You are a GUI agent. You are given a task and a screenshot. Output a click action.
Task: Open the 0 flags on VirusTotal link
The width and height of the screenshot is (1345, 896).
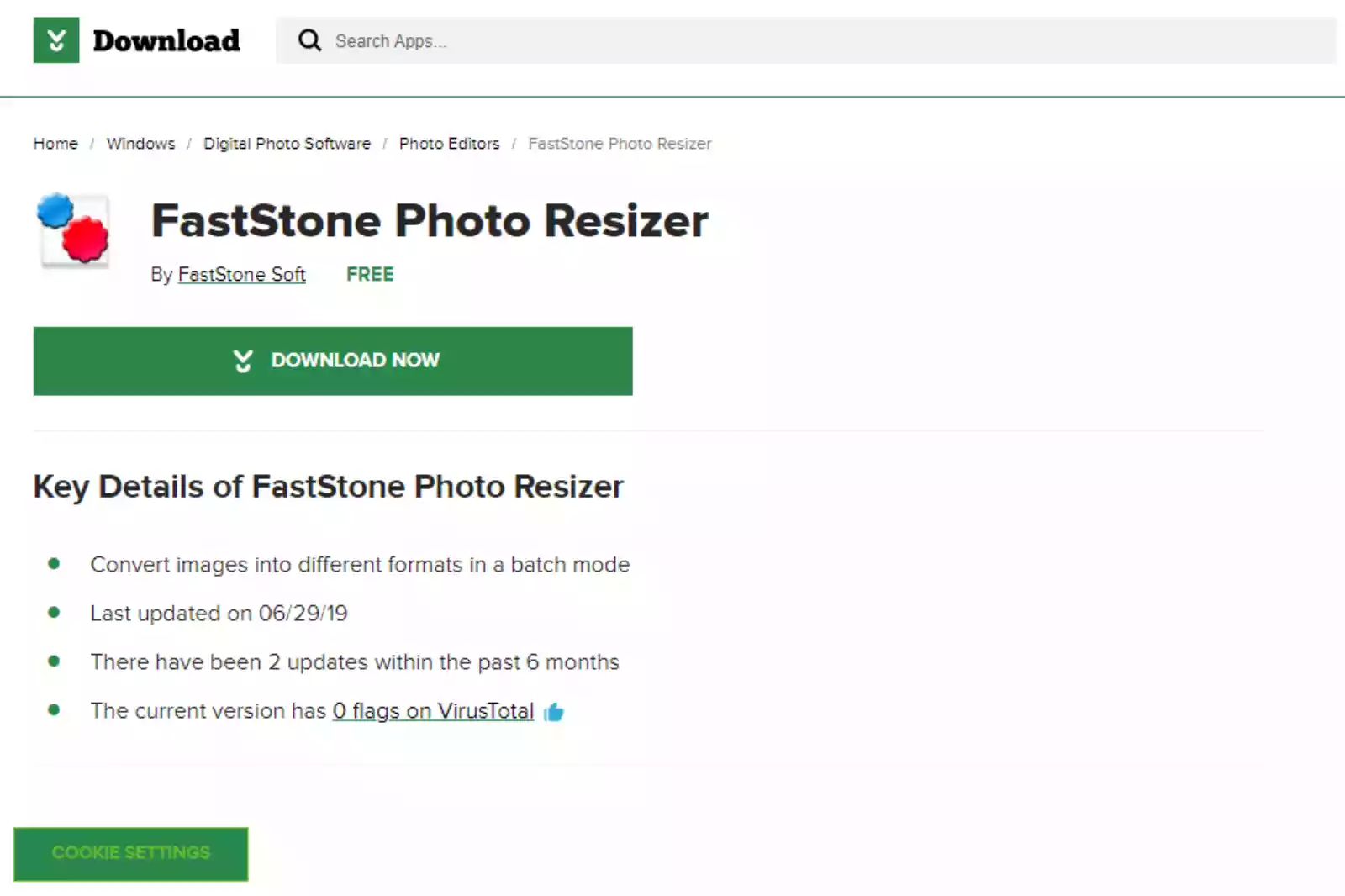click(433, 711)
